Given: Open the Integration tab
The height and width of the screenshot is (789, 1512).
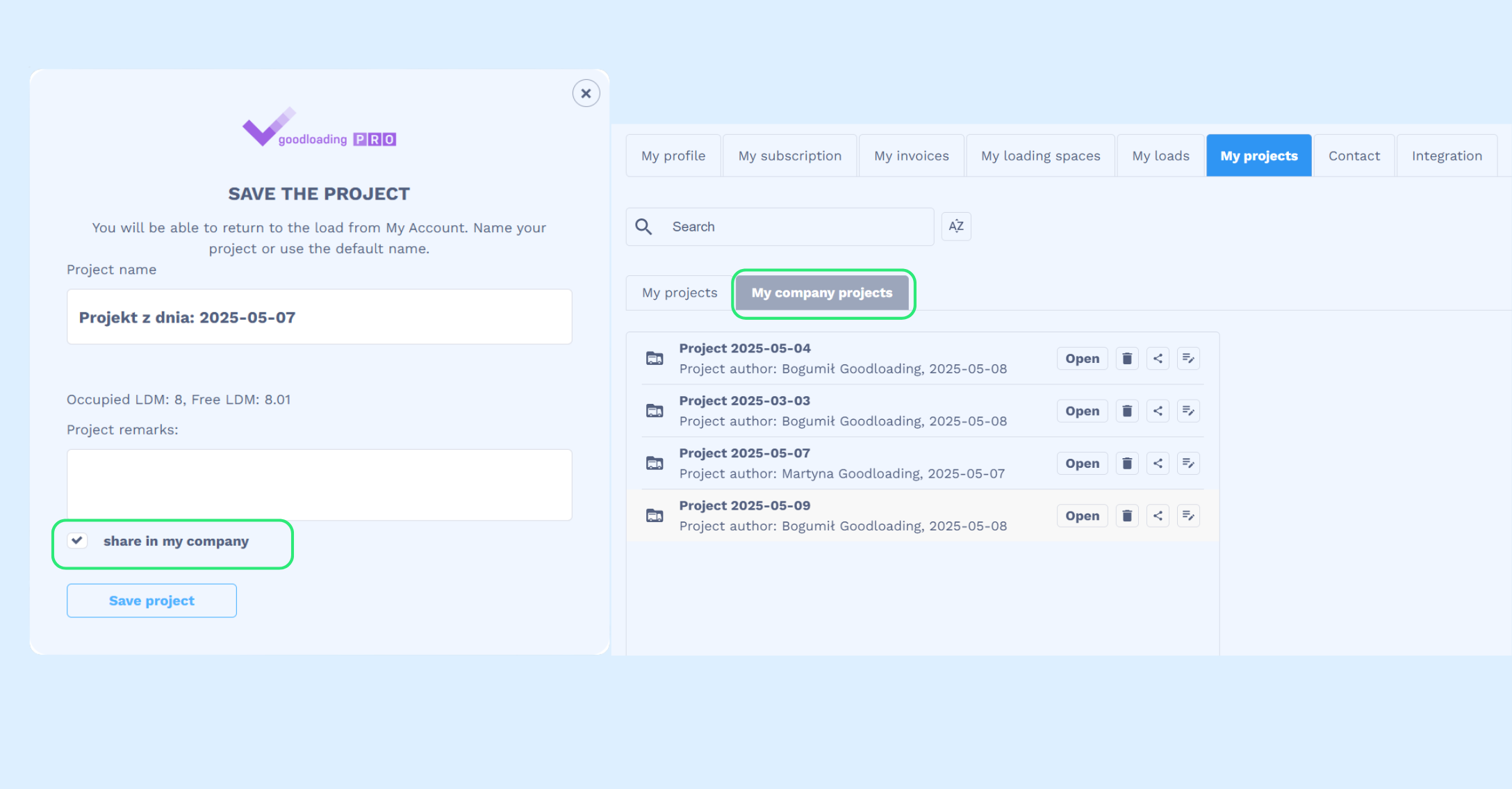Looking at the screenshot, I should pos(1447,156).
